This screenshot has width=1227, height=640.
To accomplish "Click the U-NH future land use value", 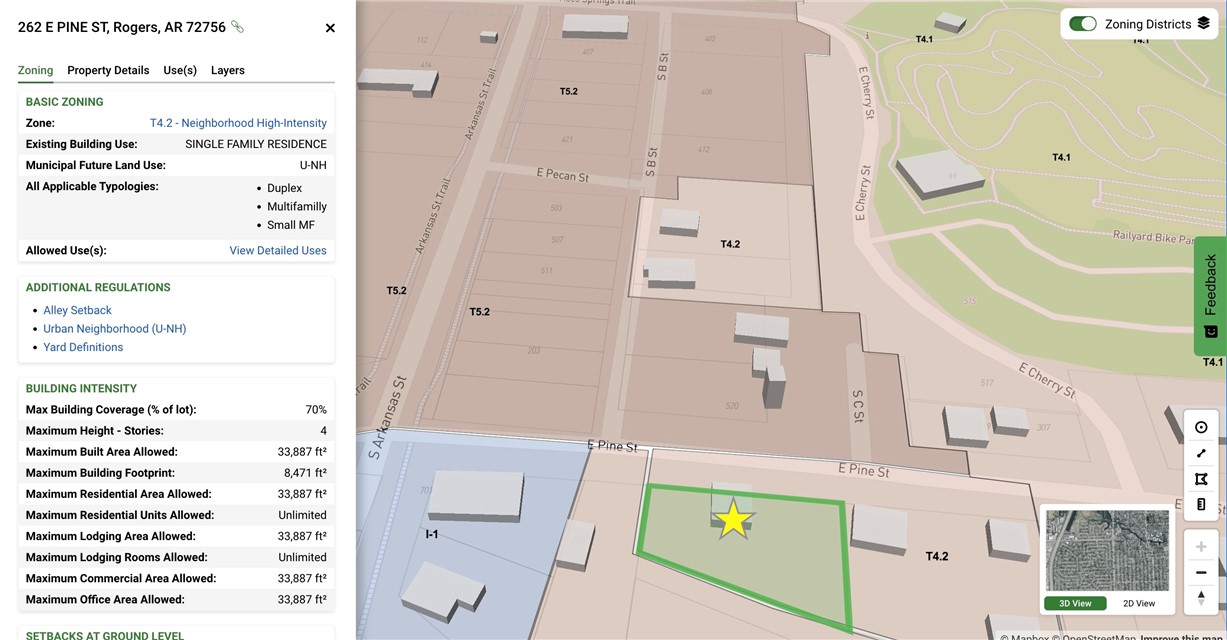I will (x=313, y=166).
